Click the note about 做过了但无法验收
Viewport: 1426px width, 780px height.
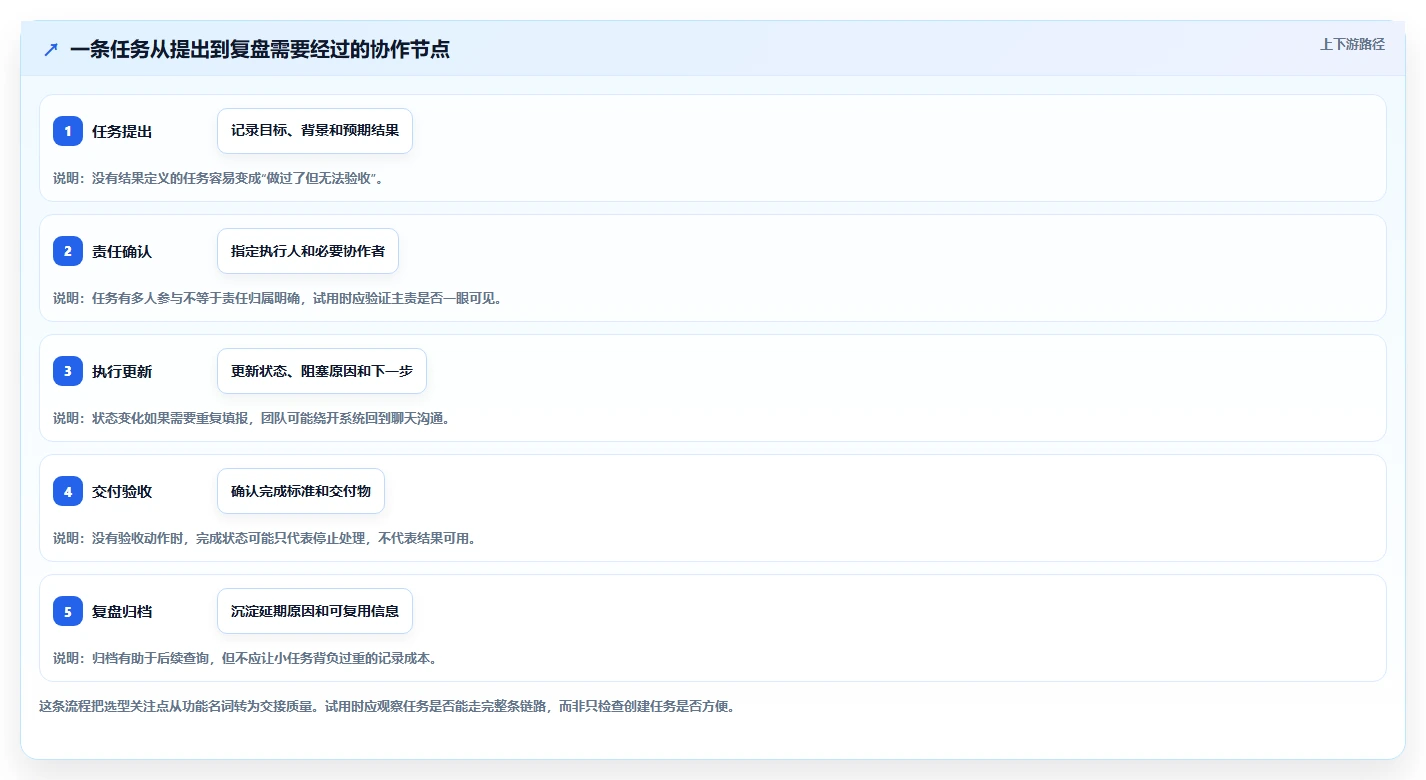[x=218, y=178]
